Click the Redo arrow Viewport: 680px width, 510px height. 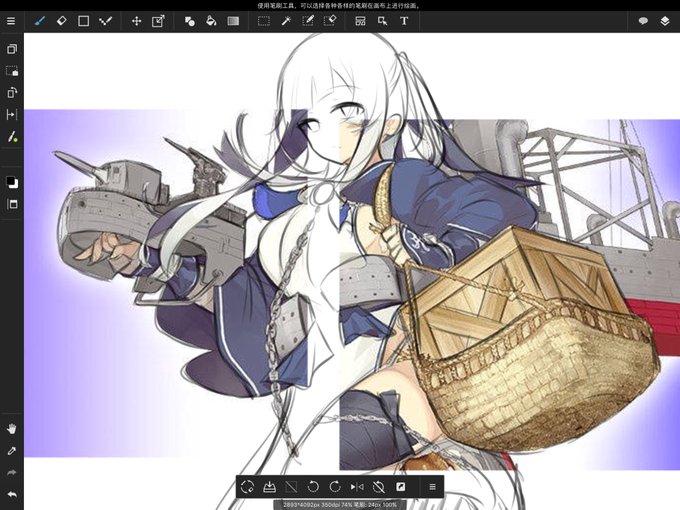[12, 473]
